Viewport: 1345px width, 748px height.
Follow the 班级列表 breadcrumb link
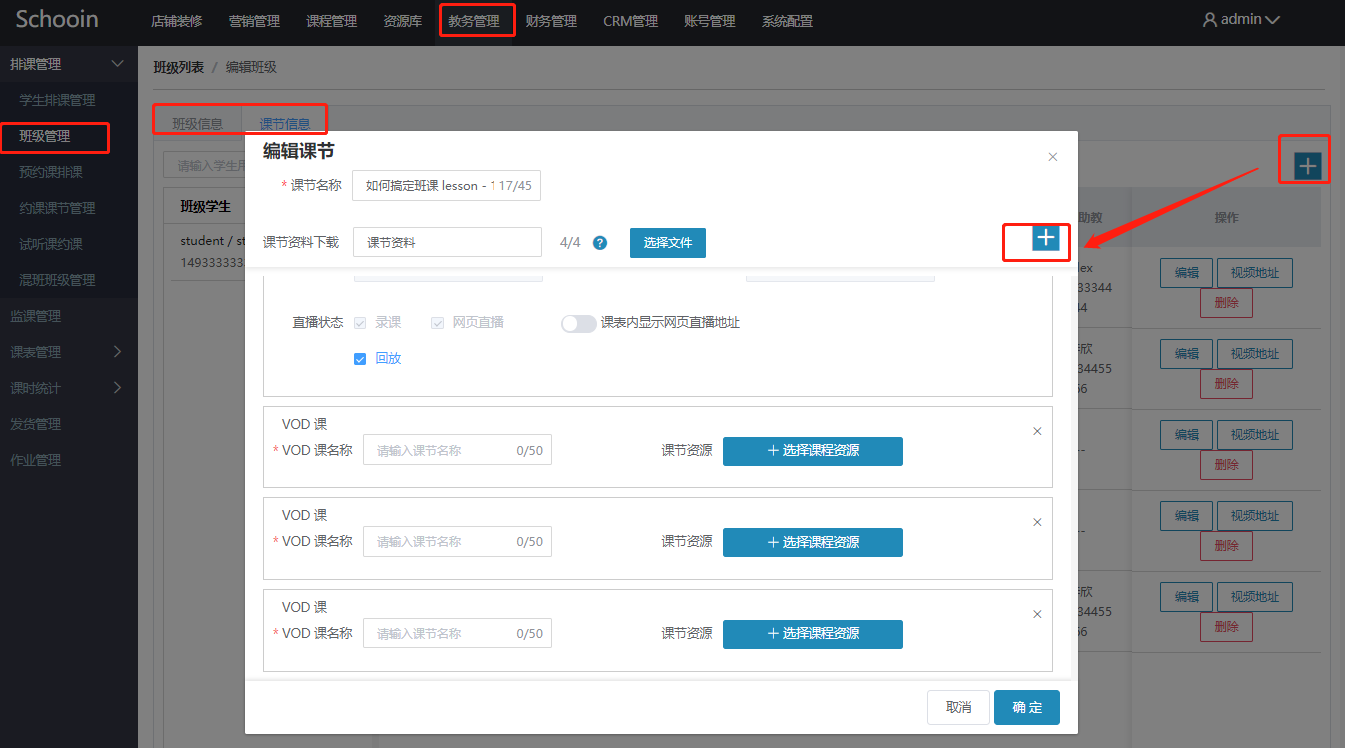coord(178,67)
